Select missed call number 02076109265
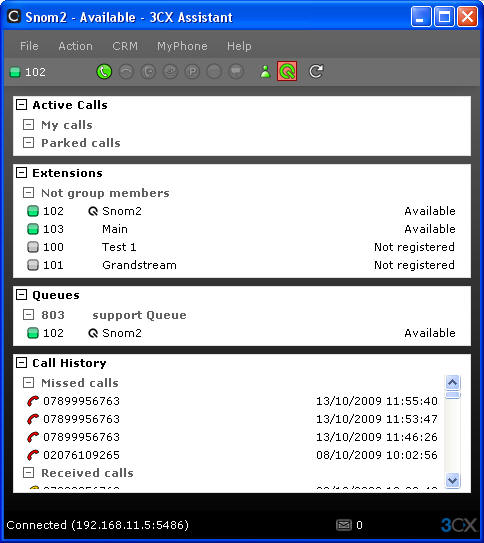 click(81, 455)
